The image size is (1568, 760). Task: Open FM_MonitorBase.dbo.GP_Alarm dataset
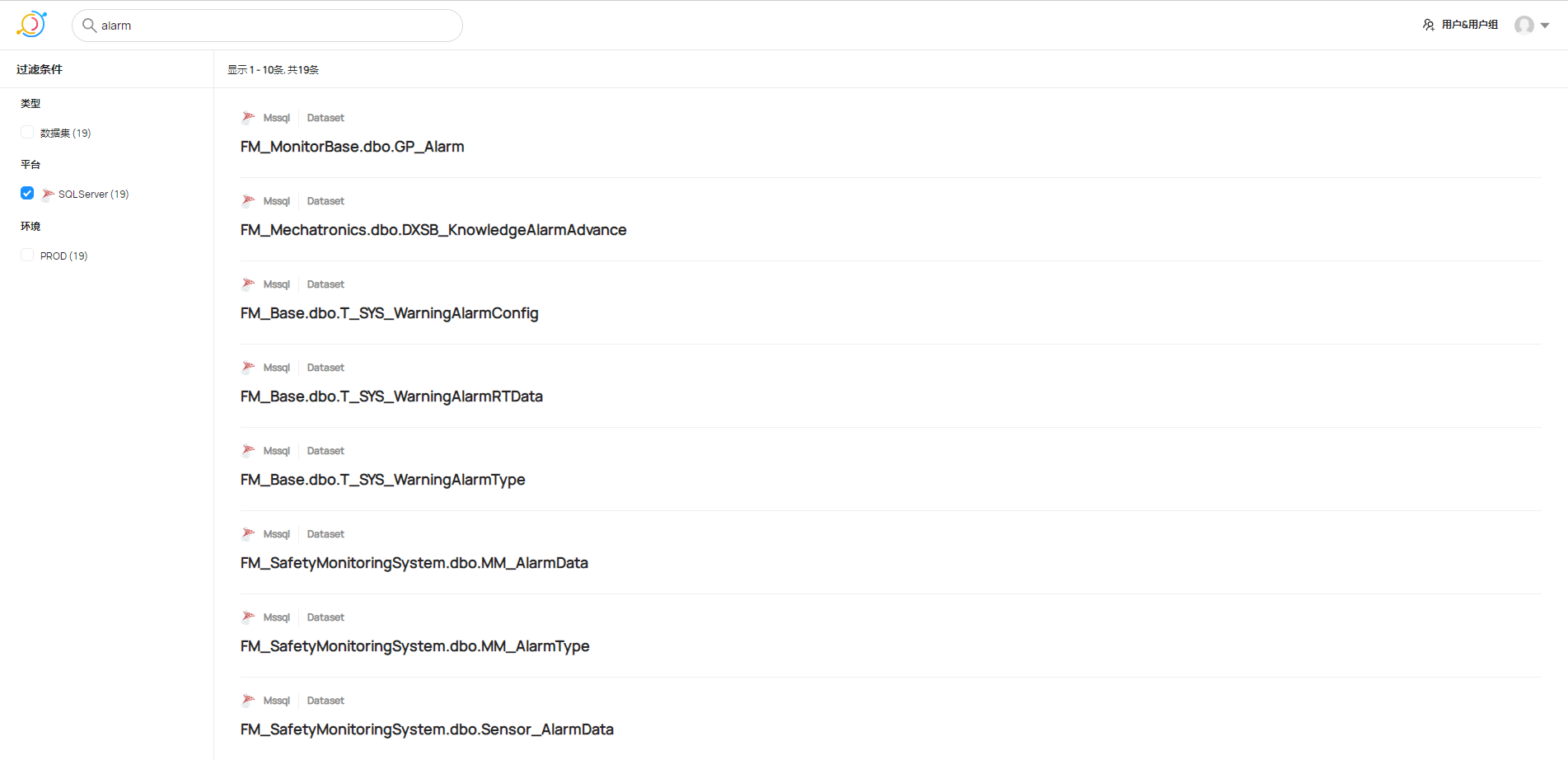pos(353,147)
